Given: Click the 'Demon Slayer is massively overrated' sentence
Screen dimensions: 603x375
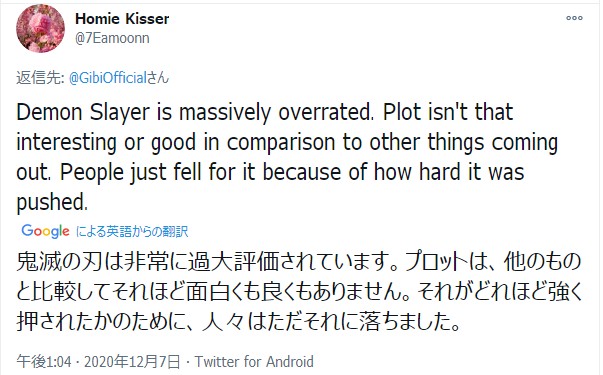Looking at the screenshot, I should [x=195, y=112].
